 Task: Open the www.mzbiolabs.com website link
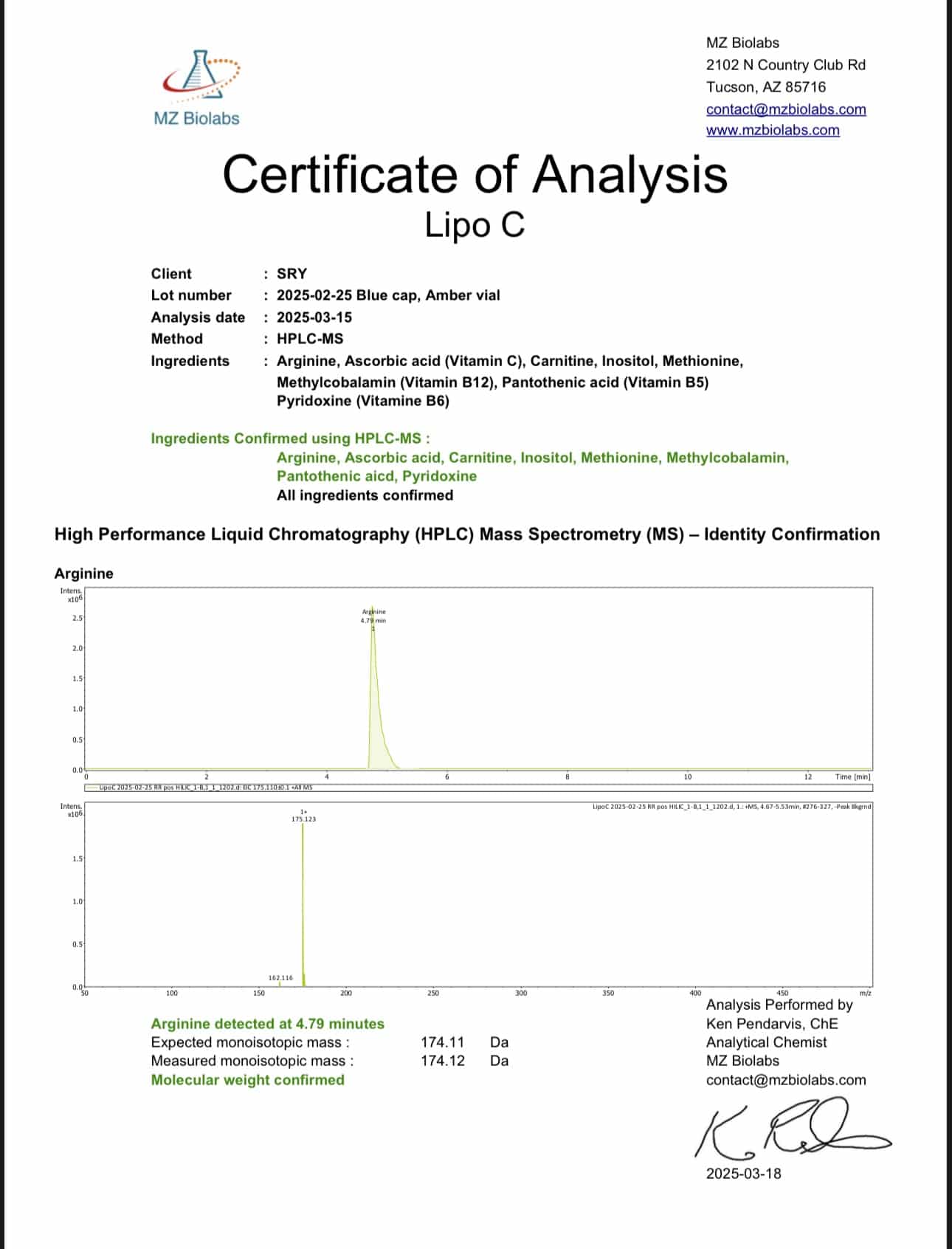point(773,130)
